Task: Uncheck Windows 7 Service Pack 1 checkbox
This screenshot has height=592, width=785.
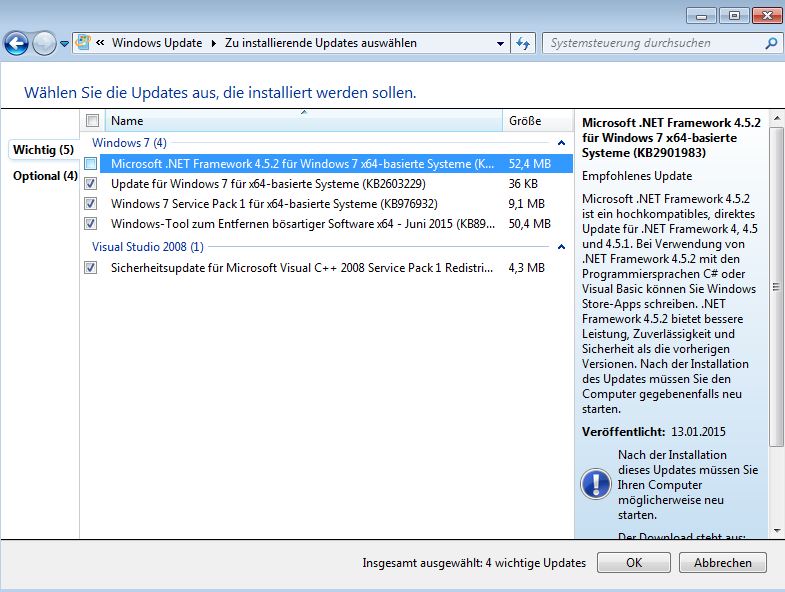Action: [92, 204]
